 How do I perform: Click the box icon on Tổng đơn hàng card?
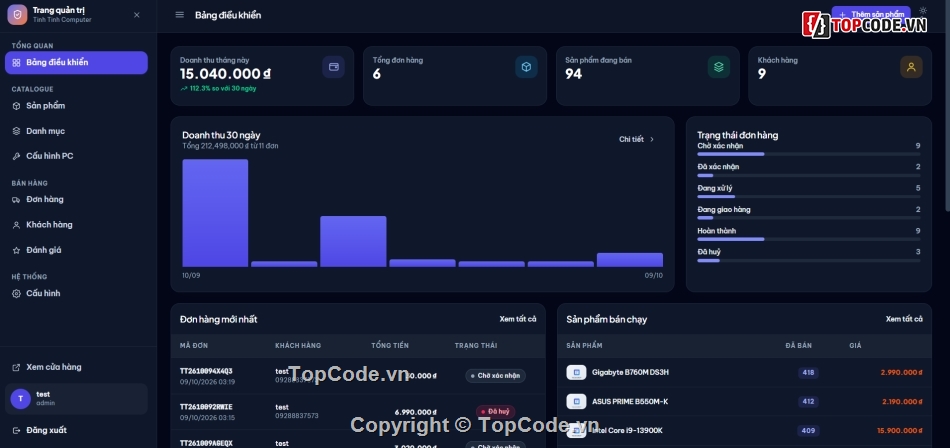(x=526, y=67)
